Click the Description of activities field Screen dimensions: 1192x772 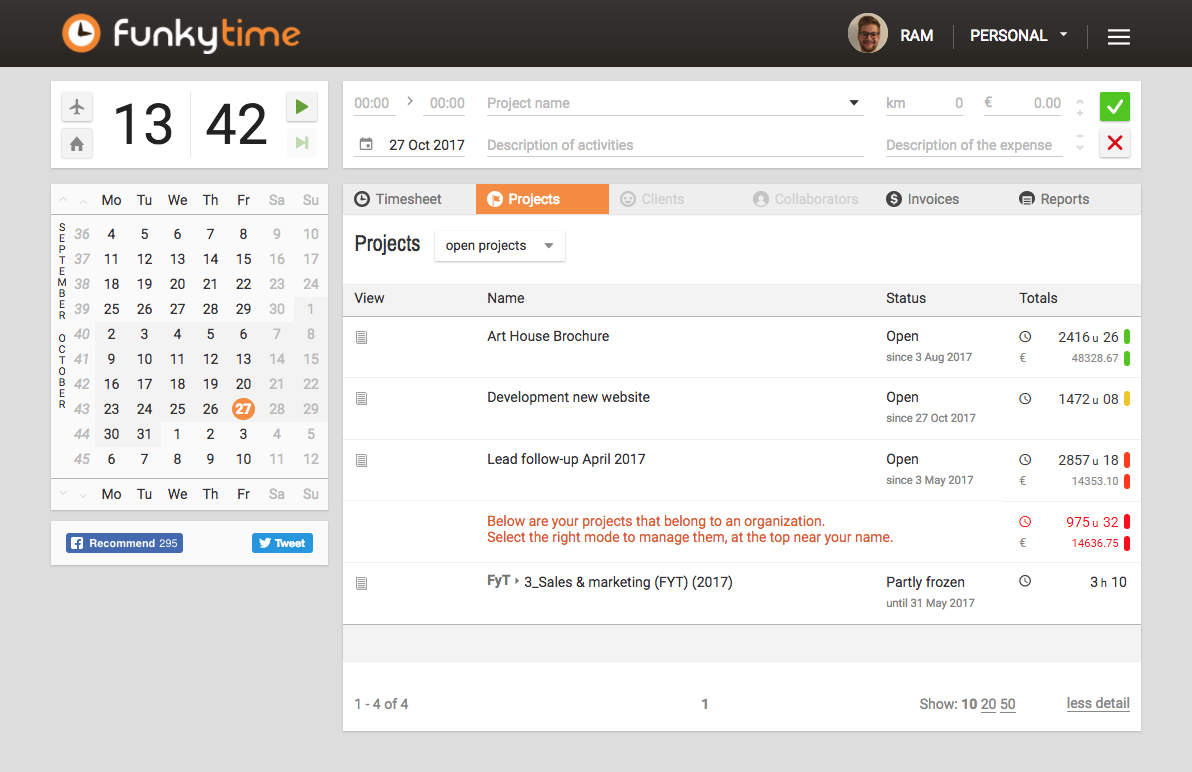click(675, 145)
